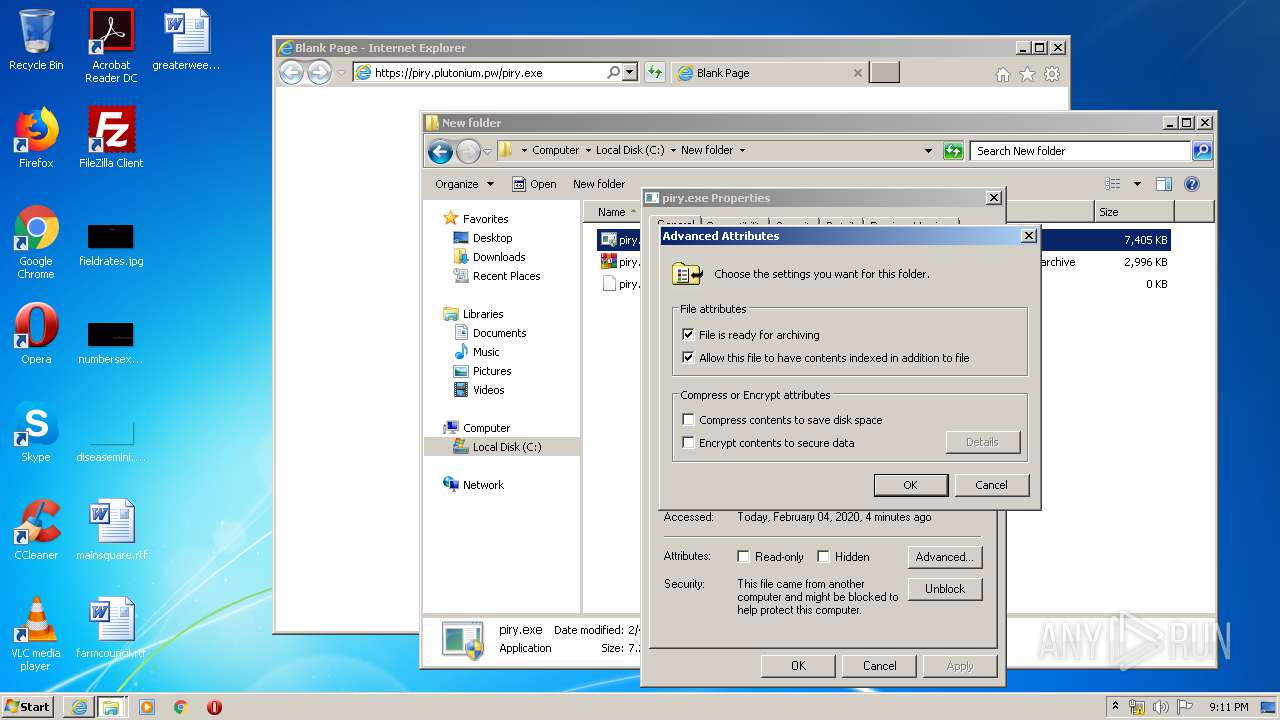Expand Explorer address bar history dropdown
1280x720 pixels.
(928, 151)
